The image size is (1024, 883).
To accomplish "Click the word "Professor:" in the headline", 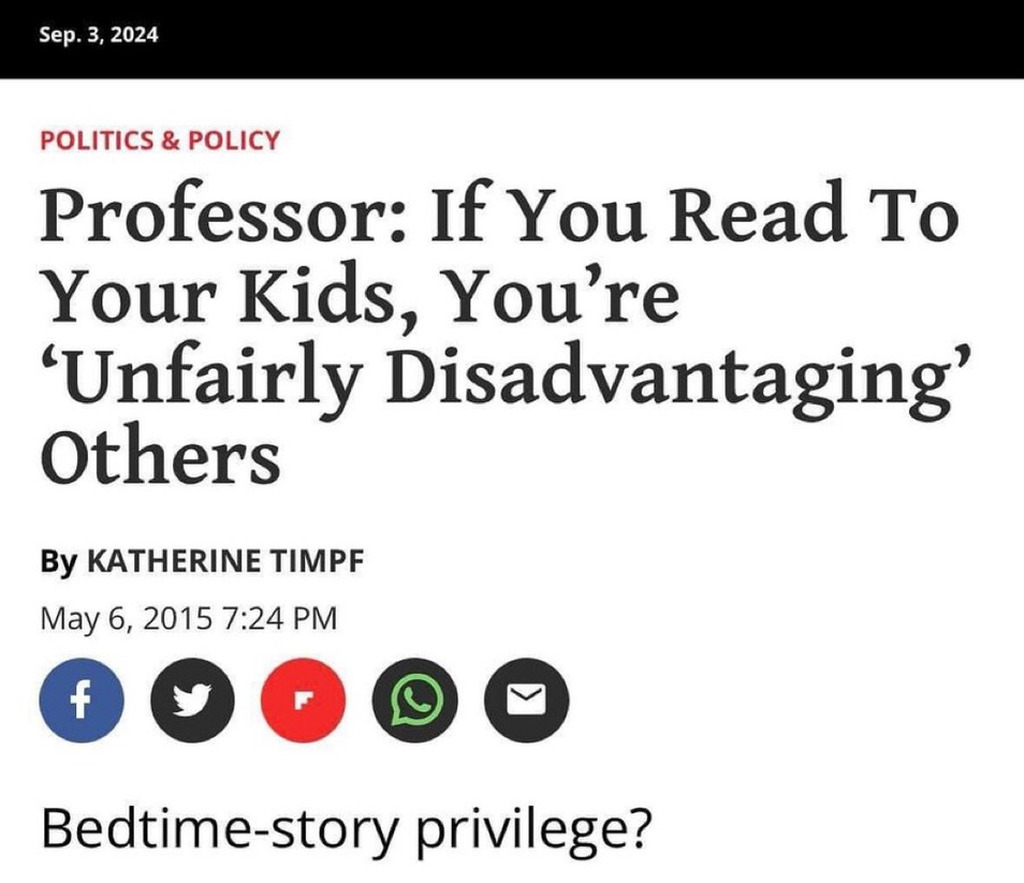I will click(x=221, y=219).
